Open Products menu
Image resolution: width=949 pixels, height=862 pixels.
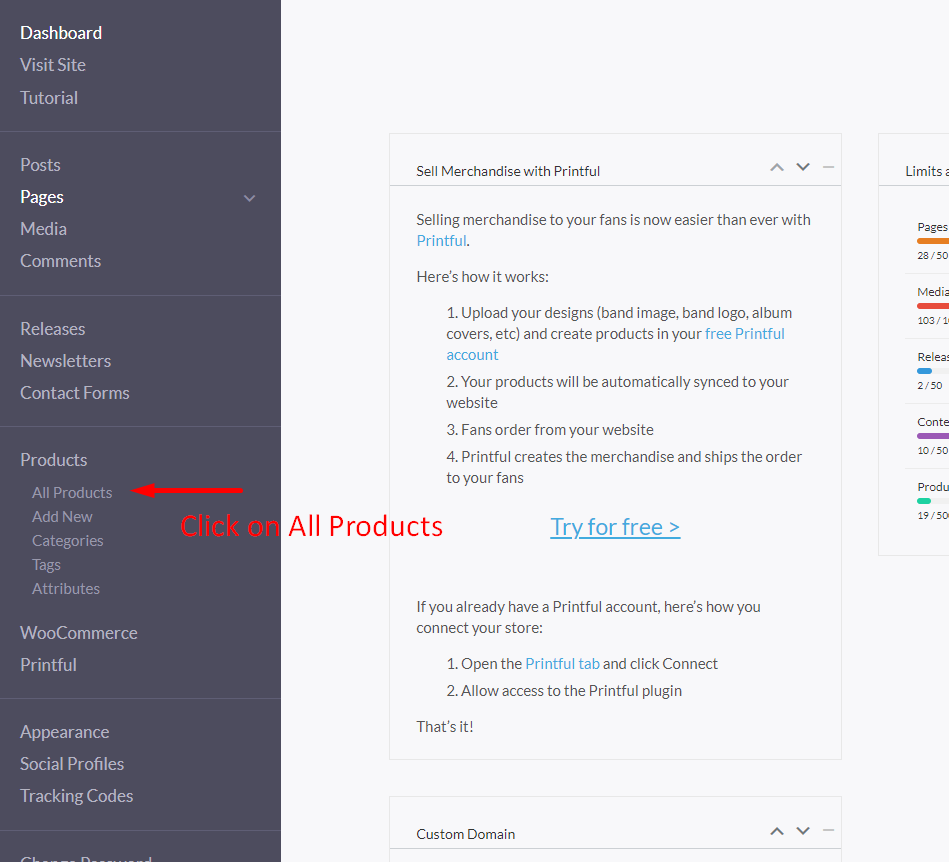54,459
